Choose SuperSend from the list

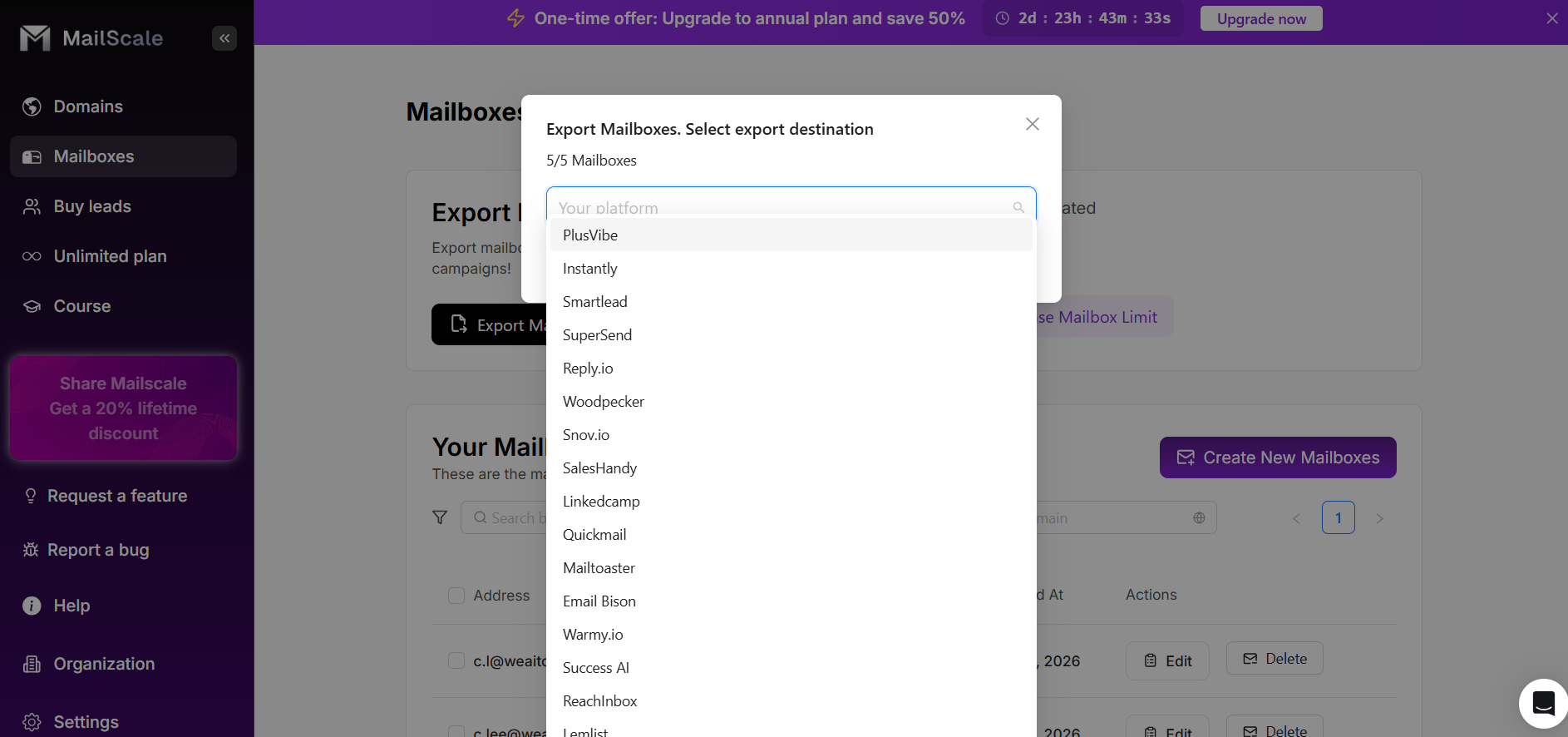pos(791,335)
